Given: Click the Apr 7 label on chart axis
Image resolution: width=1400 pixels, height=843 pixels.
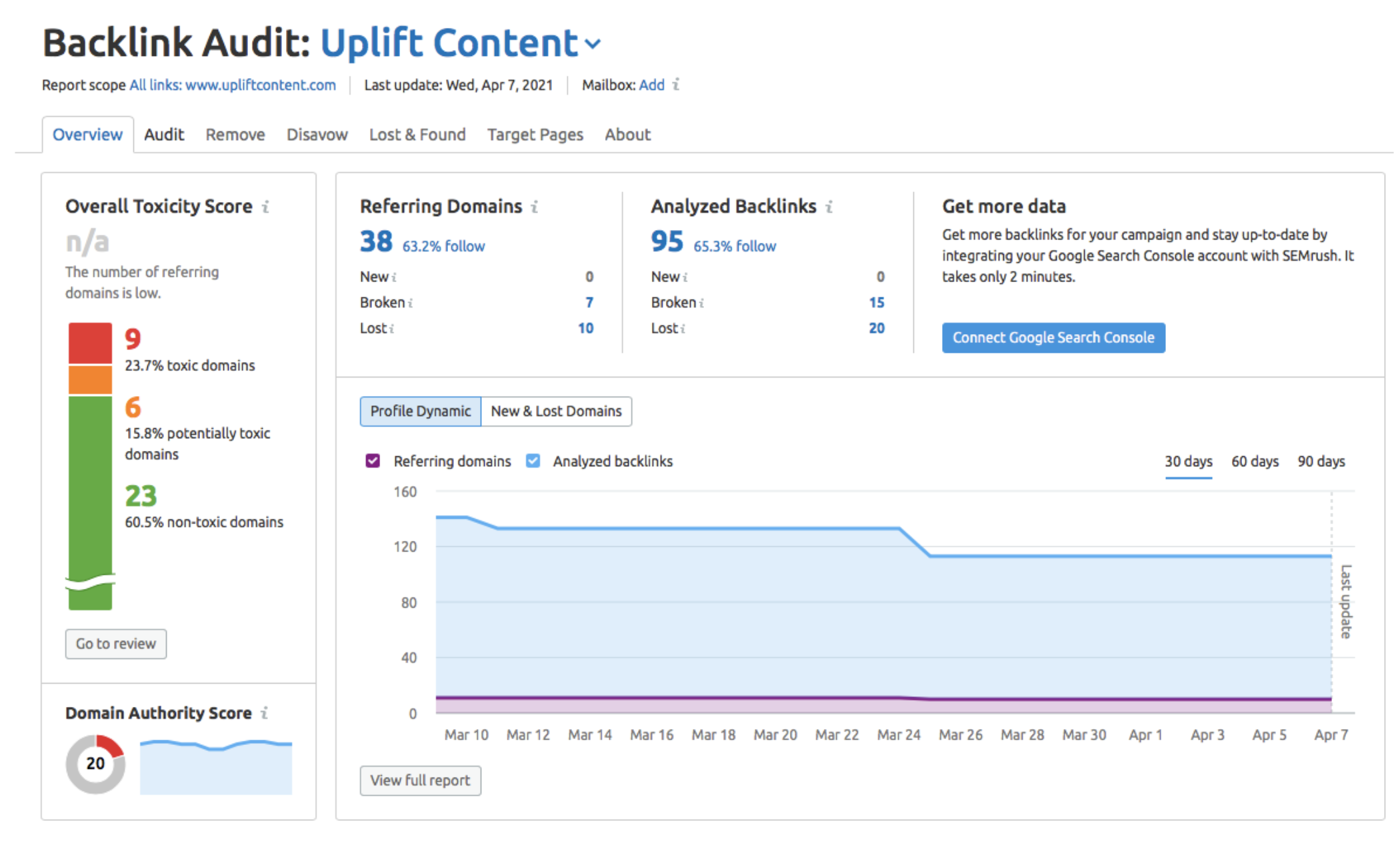Looking at the screenshot, I should tap(1331, 735).
